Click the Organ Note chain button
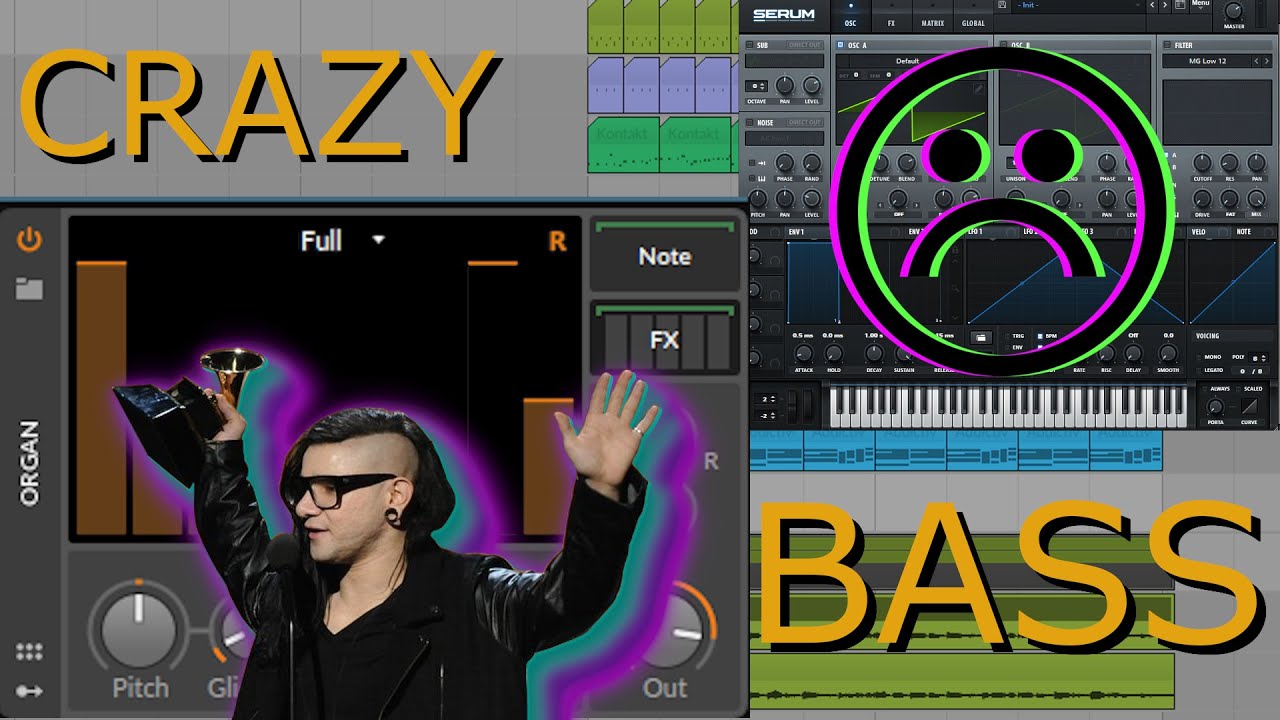Viewport: 1280px width, 720px height. (665, 256)
